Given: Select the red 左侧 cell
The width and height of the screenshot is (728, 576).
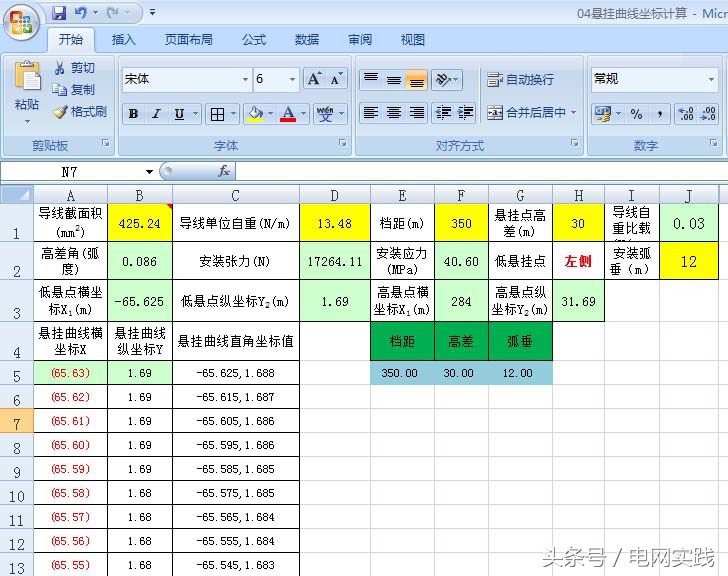Looking at the screenshot, I should pyautogui.click(x=578, y=261).
